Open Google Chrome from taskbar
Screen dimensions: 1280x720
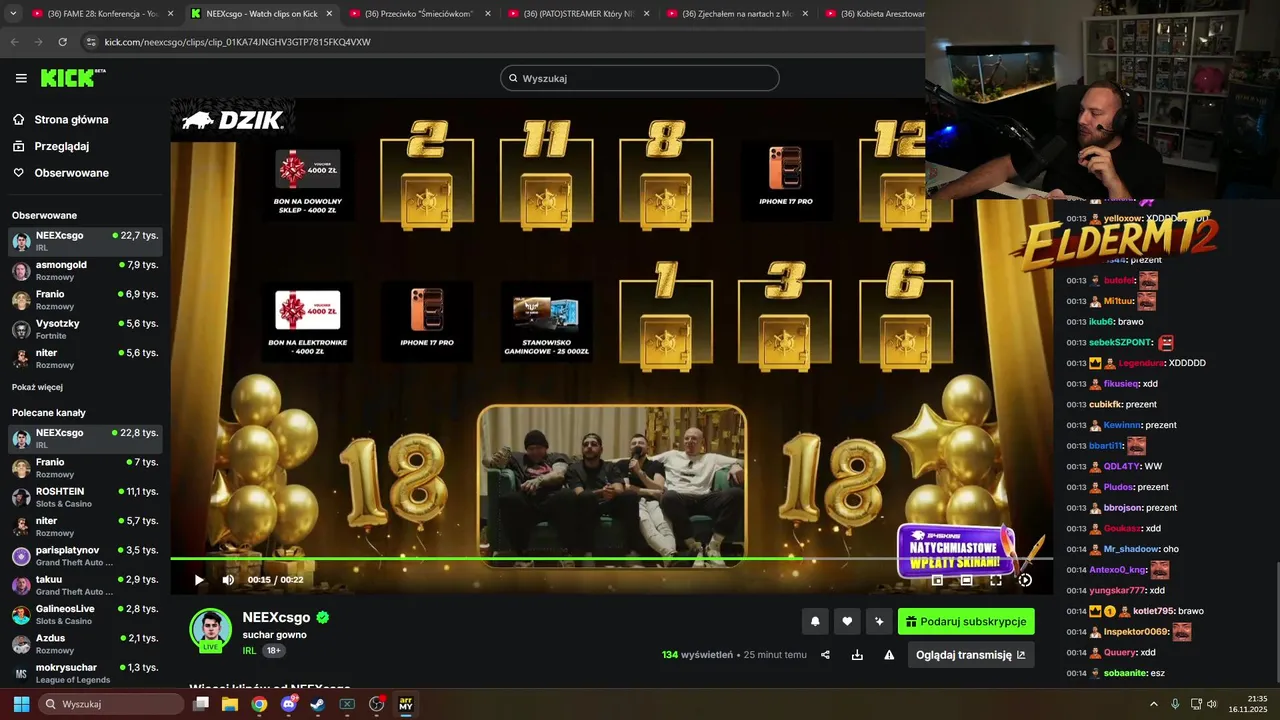point(259,704)
